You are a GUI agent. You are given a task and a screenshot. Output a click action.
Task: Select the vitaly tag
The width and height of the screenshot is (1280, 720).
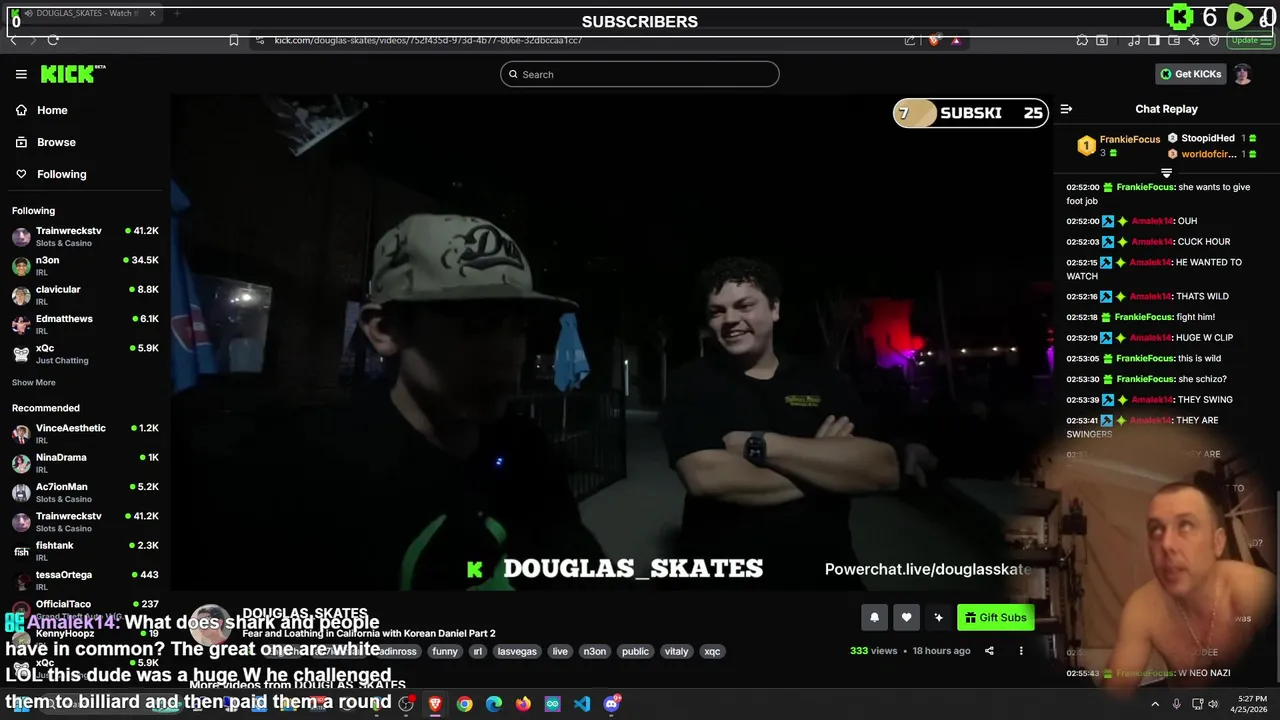tap(677, 651)
